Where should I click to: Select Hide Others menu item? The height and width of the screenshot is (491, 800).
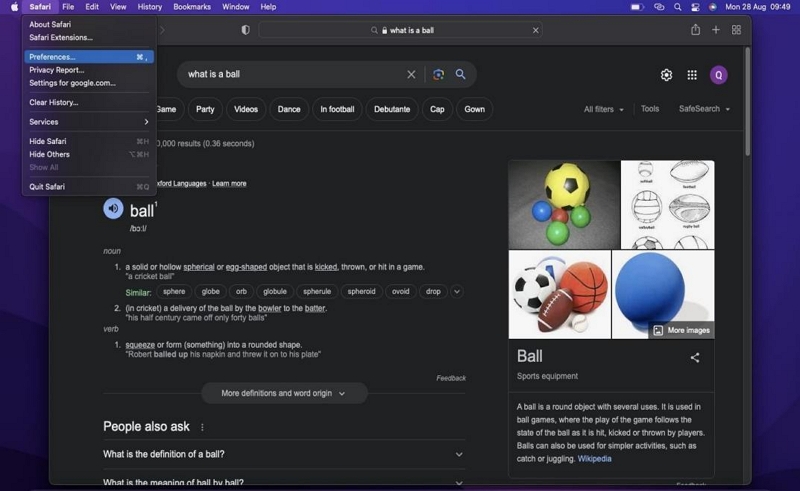click(89, 154)
